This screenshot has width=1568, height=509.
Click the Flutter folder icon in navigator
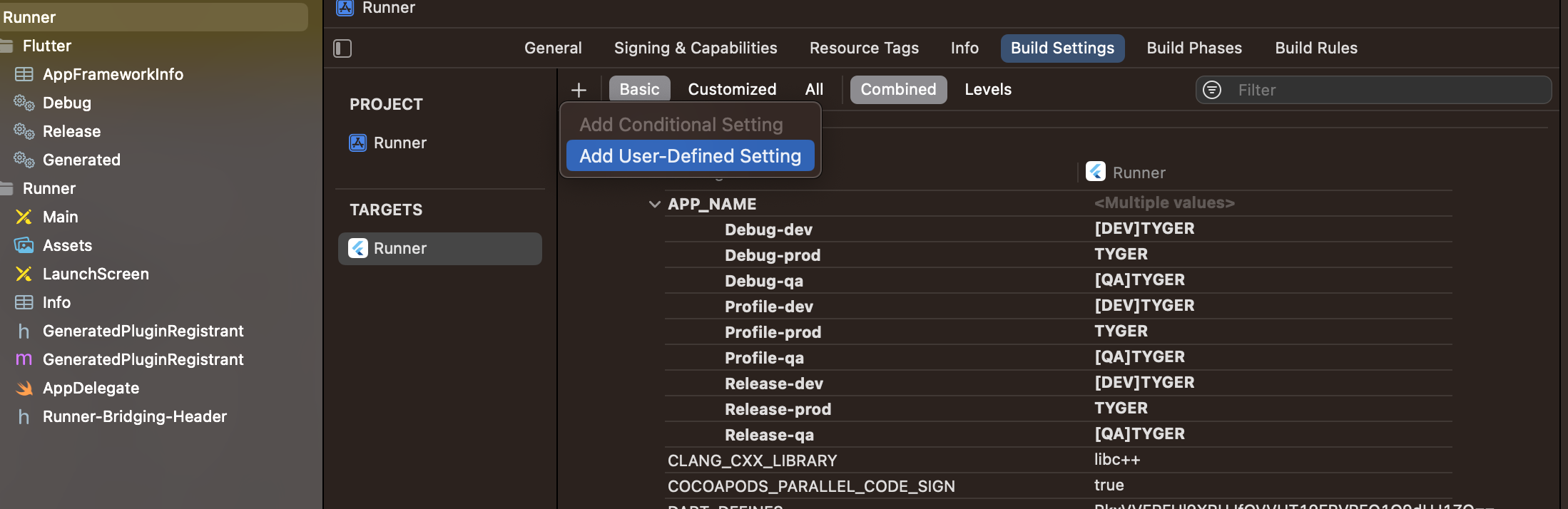7,46
